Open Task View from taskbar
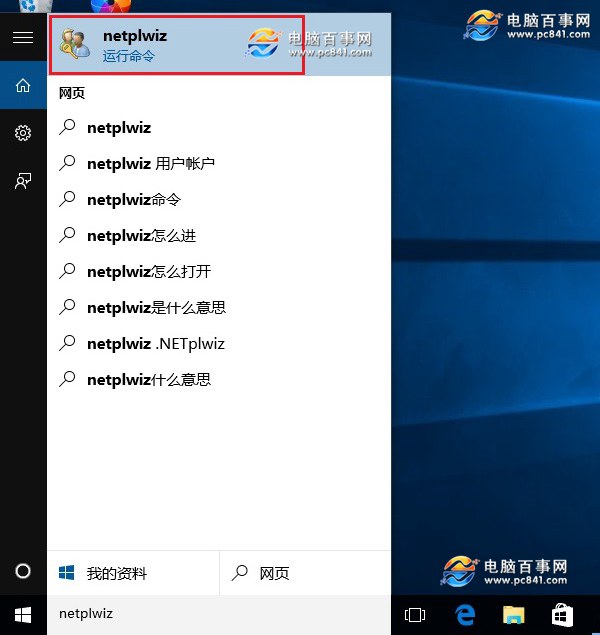Viewport: 600px width, 635px height. 415,613
